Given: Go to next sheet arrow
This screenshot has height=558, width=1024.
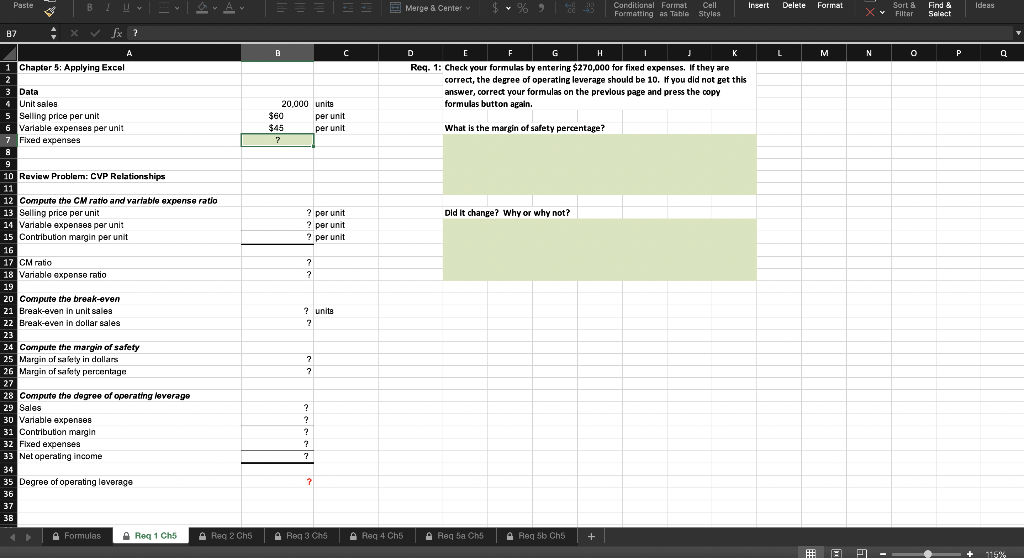Looking at the screenshot, I should [x=28, y=537].
